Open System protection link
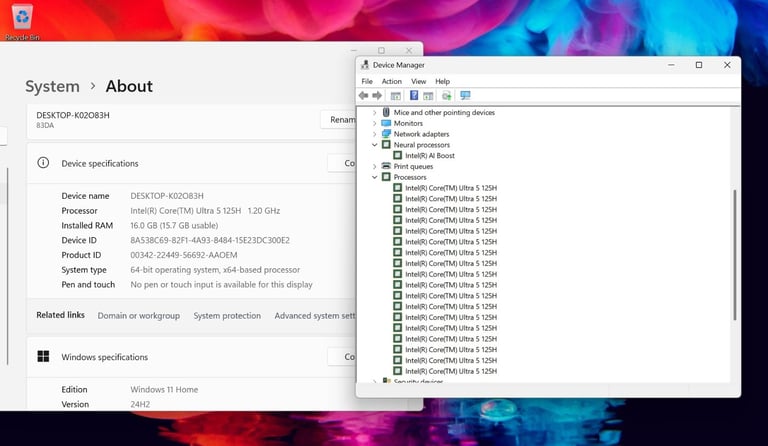 227,316
